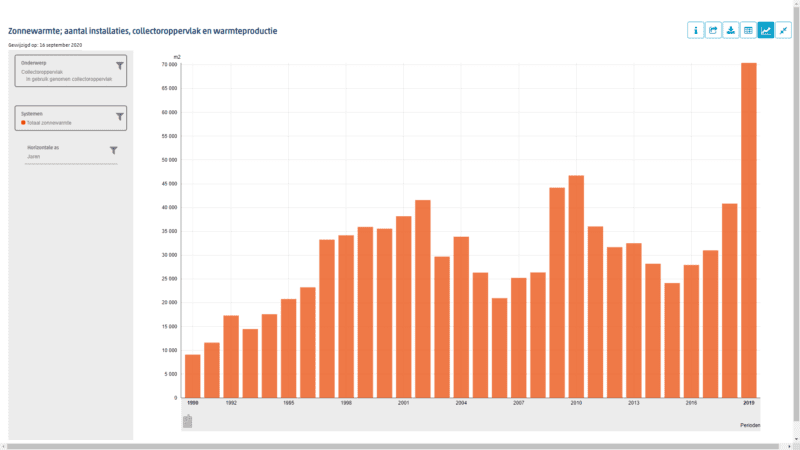
Task: Click the tall 2019 bar
Action: click(x=748, y=230)
